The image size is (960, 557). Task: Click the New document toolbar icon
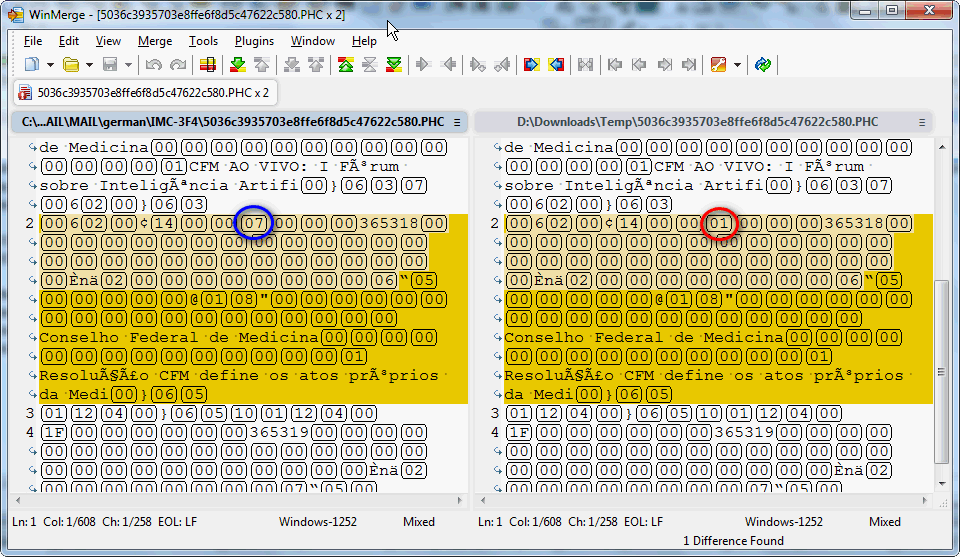coord(31,65)
